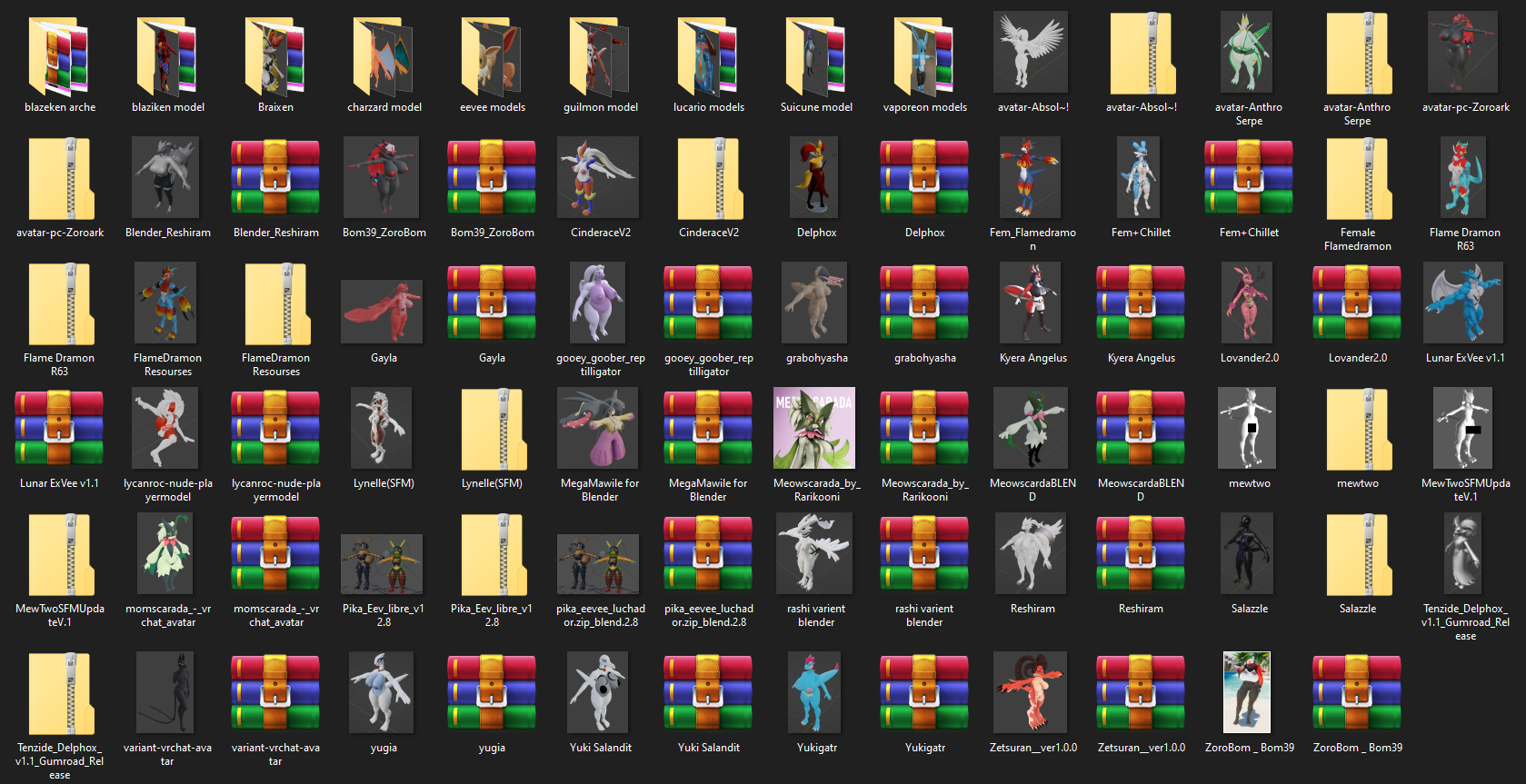Click the FlameDramon Resourses image thumbnail
This screenshot has width=1526, height=784.
(x=165, y=303)
